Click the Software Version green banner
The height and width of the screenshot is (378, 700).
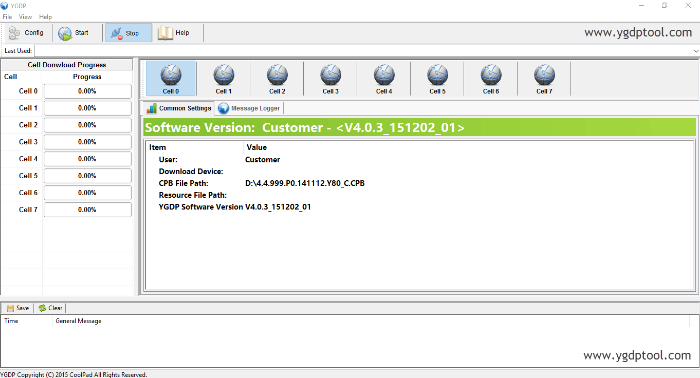pyautogui.click(x=420, y=128)
